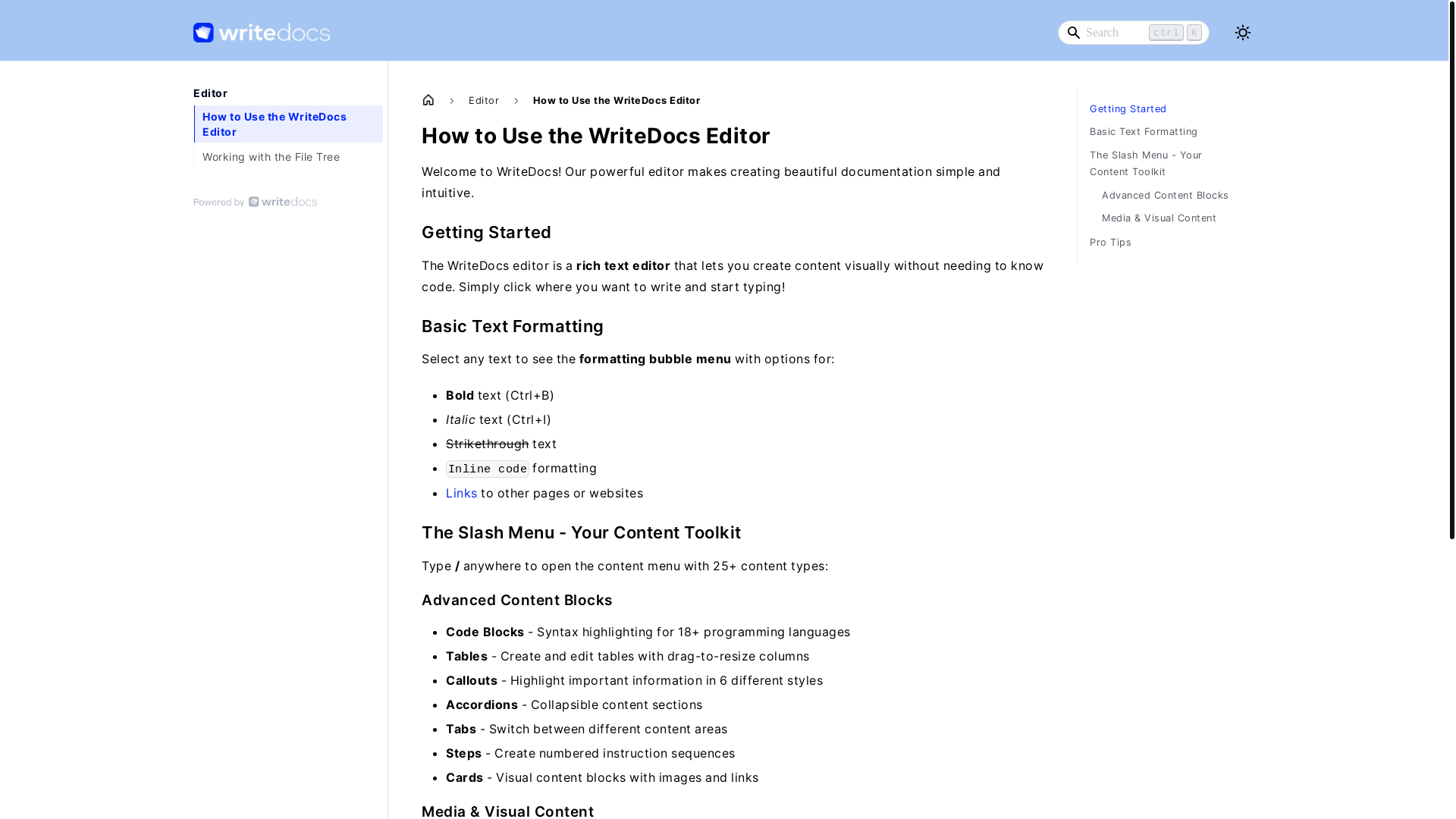Click the Powered by WriteDocs link
Screen dimensions: 1456x819
pyautogui.click(x=256, y=202)
